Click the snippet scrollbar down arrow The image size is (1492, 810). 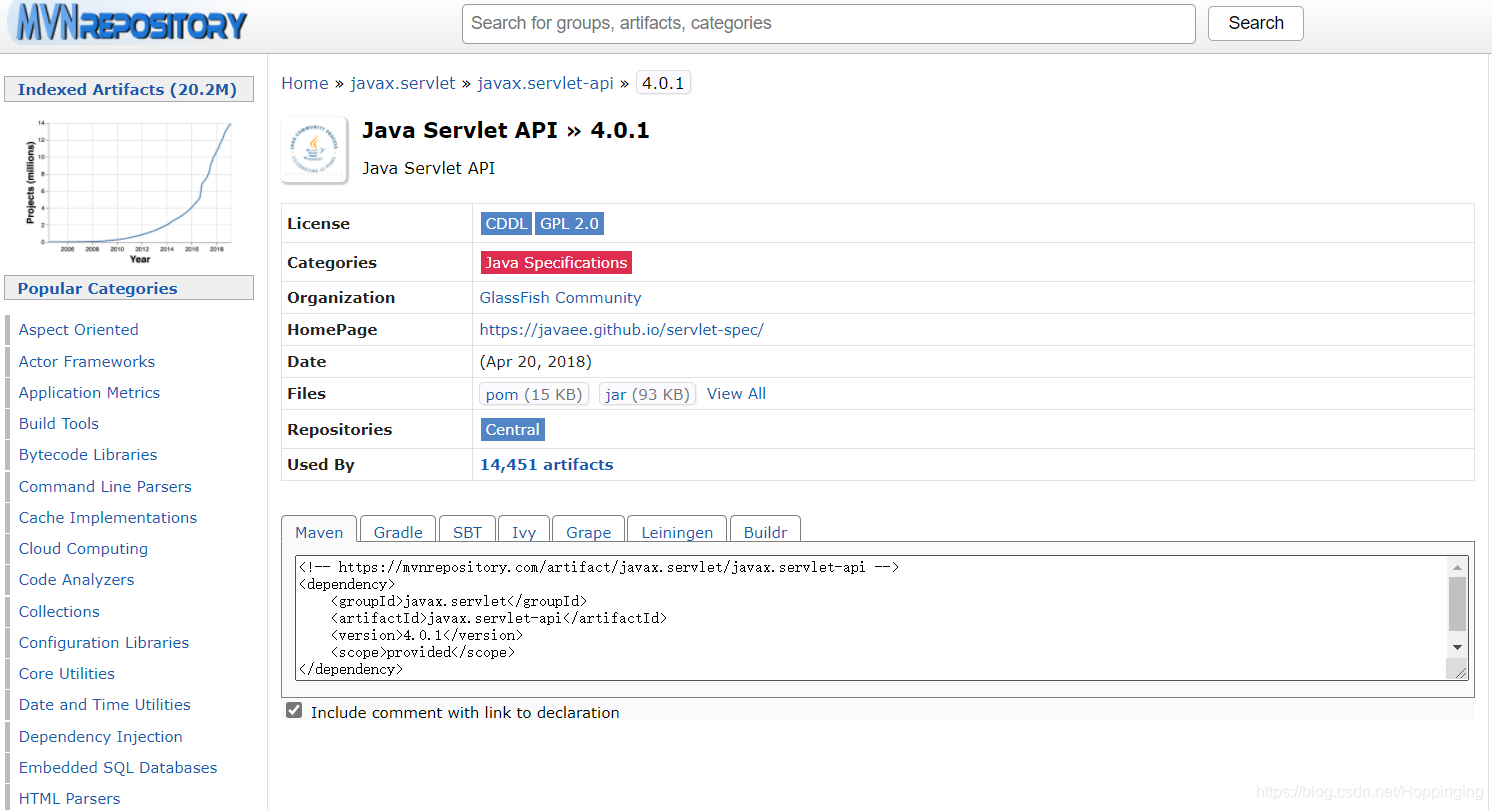click(1457, 647)
